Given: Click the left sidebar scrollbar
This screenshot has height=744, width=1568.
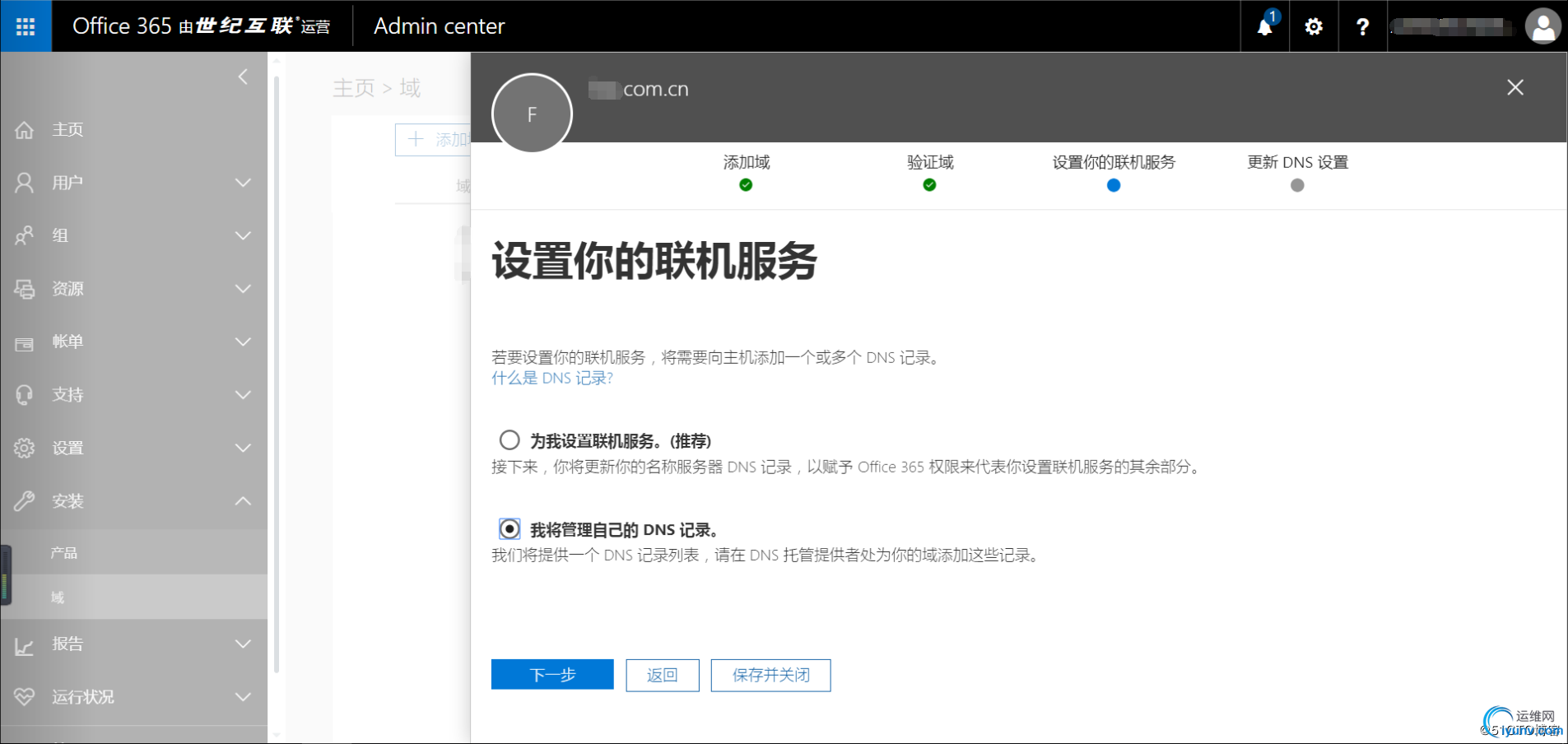Looking at the screenshot, I should click(277, 374).
